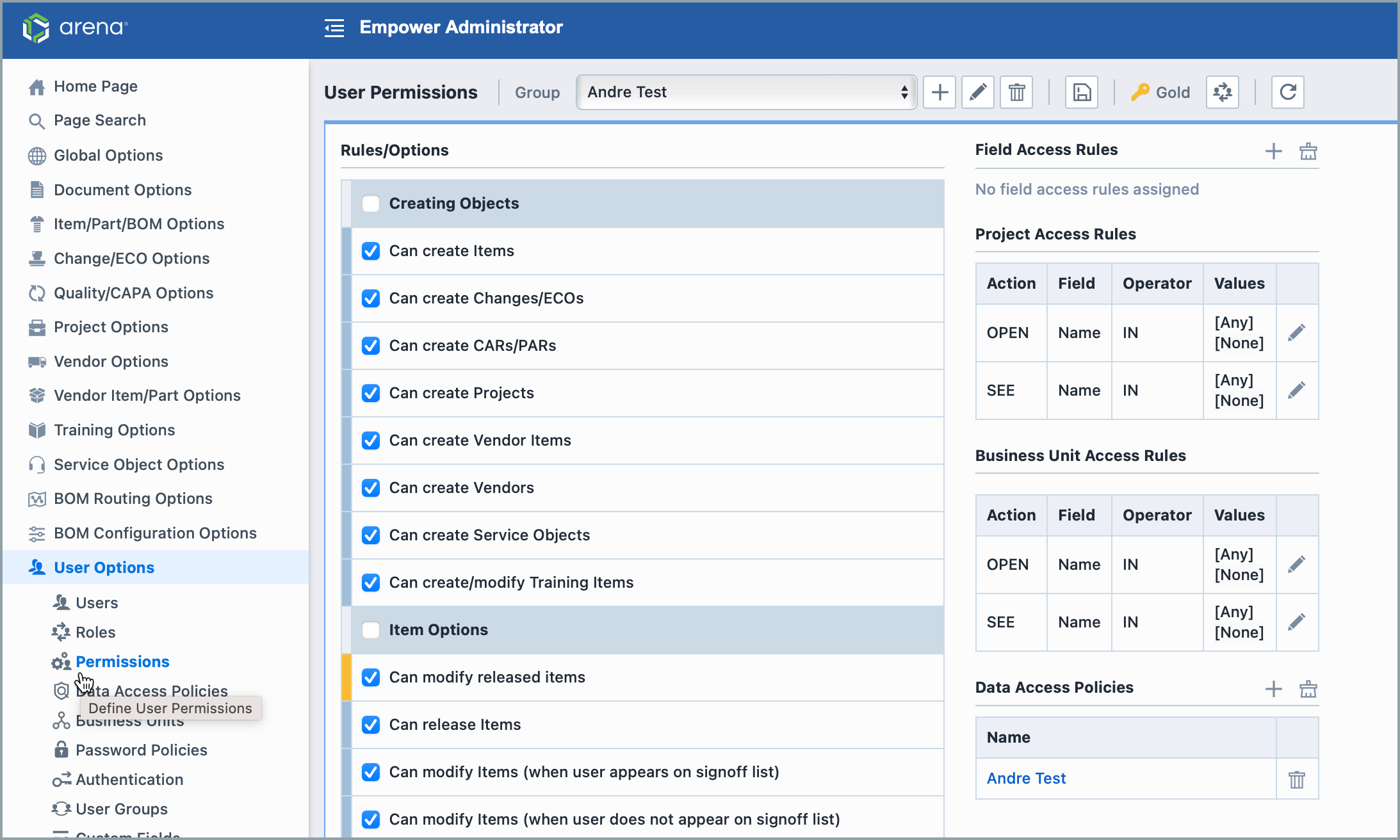The width and height of the screenshot is (1400, 840).
Task: Enable the Creating Objects checkbox
Action: [x=371, y=203]
